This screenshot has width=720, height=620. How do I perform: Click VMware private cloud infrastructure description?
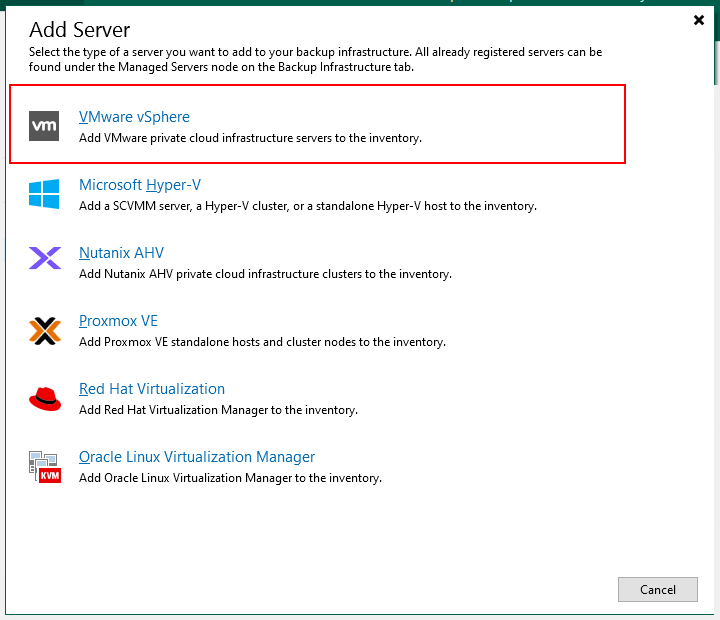point(250,138)
